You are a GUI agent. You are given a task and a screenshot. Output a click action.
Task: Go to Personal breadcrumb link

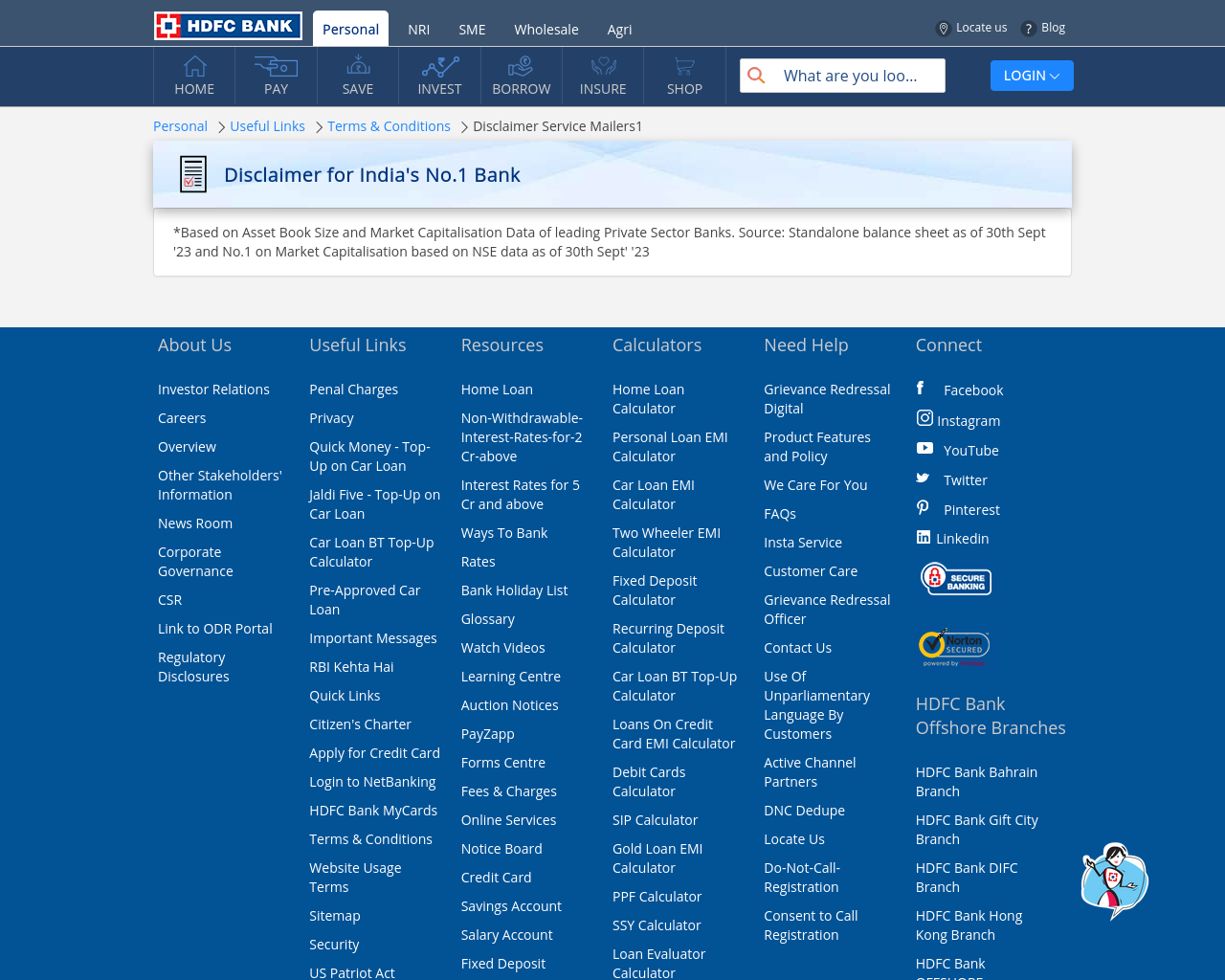click(x=180, y=126)
